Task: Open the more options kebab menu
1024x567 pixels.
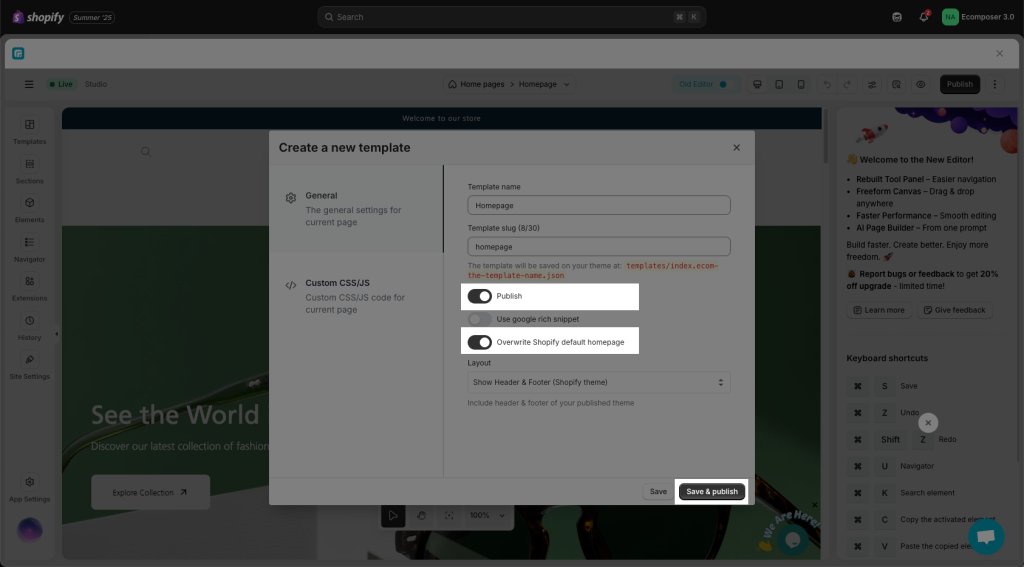Action: (x=995, y=84)
